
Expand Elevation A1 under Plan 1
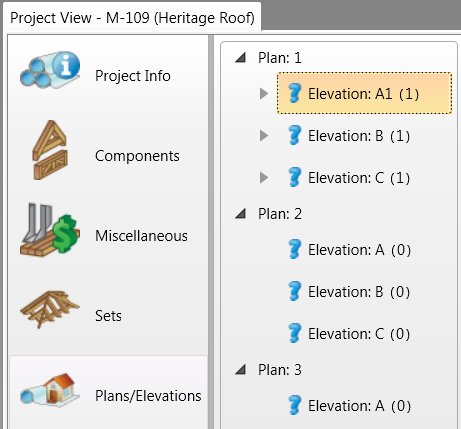coord(264,94)
